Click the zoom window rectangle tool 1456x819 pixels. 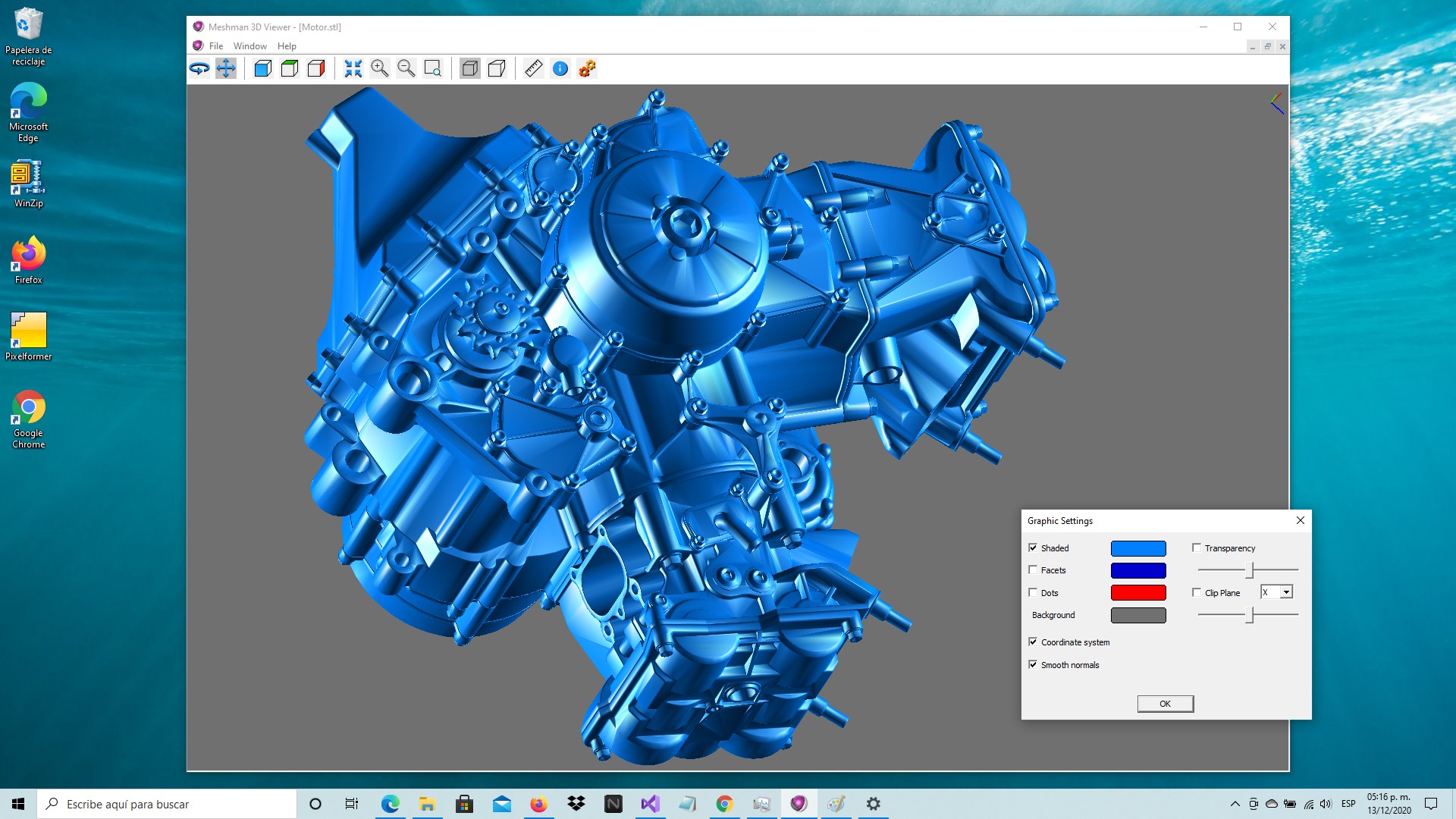coord(432,69)
